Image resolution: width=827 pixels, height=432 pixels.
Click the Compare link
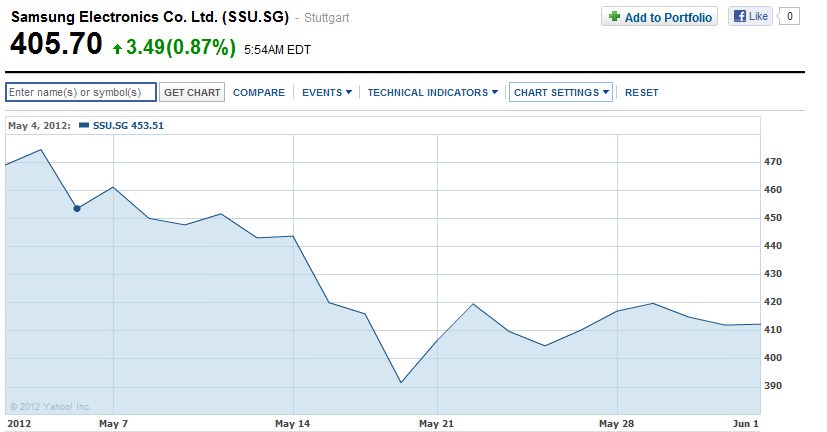(258, 92)
